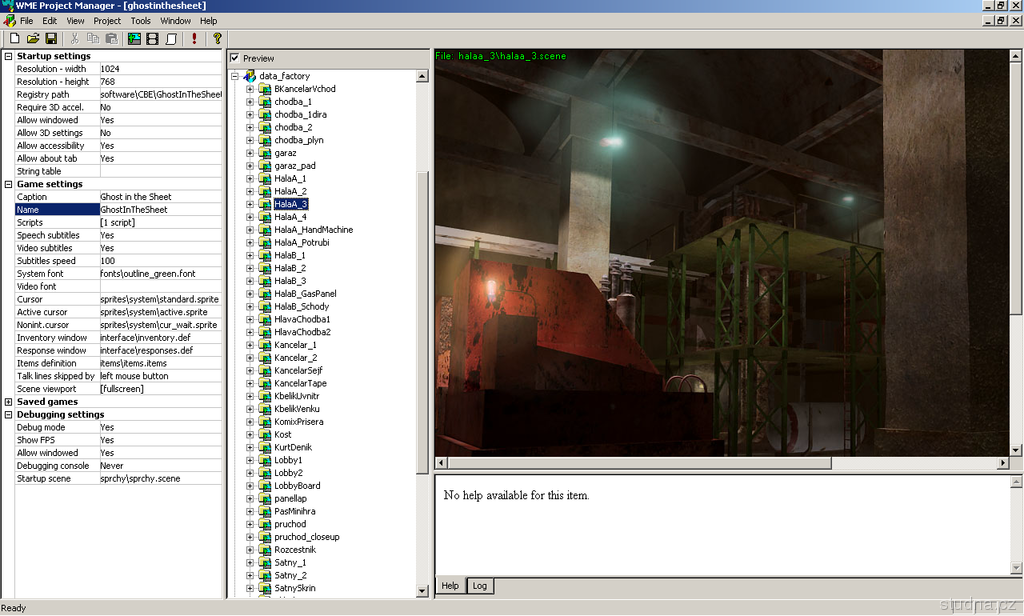Viewport: 1024px width, 616px height.
Task: Click the red exclamation mark run icon
Action: pyautogui.click(x=194, y=38)
